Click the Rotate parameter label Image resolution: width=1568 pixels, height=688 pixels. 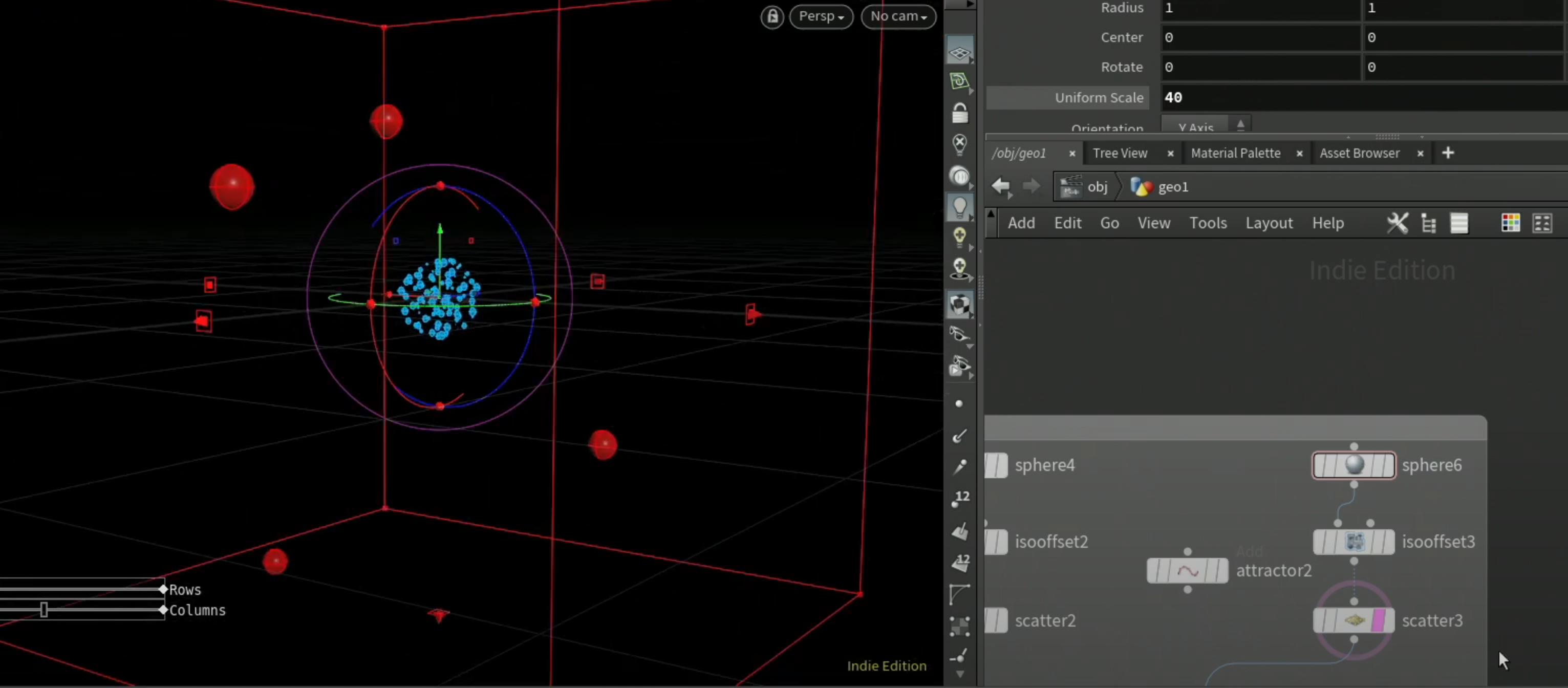[1122, 67]
